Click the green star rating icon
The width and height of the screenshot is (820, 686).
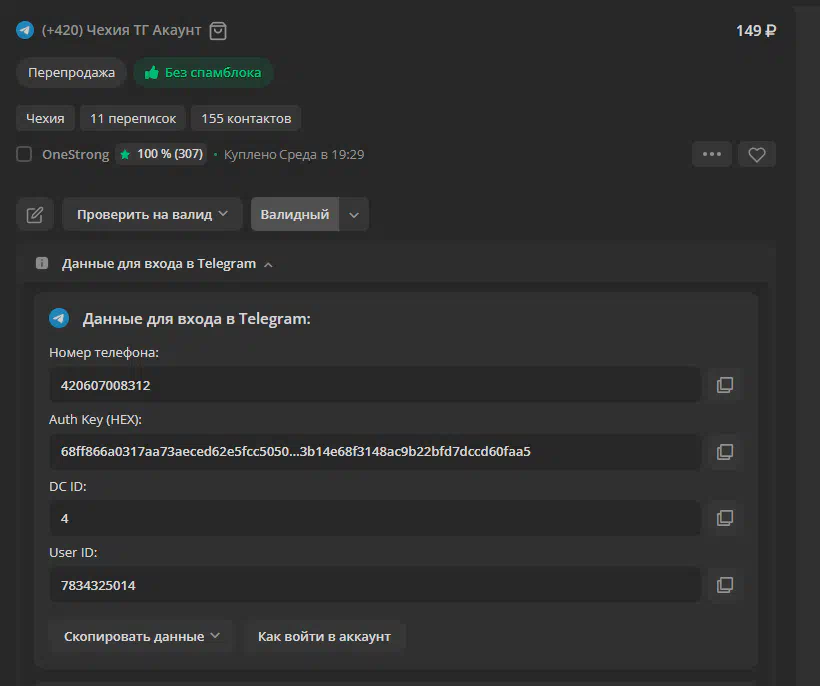[x=125, y=154]
